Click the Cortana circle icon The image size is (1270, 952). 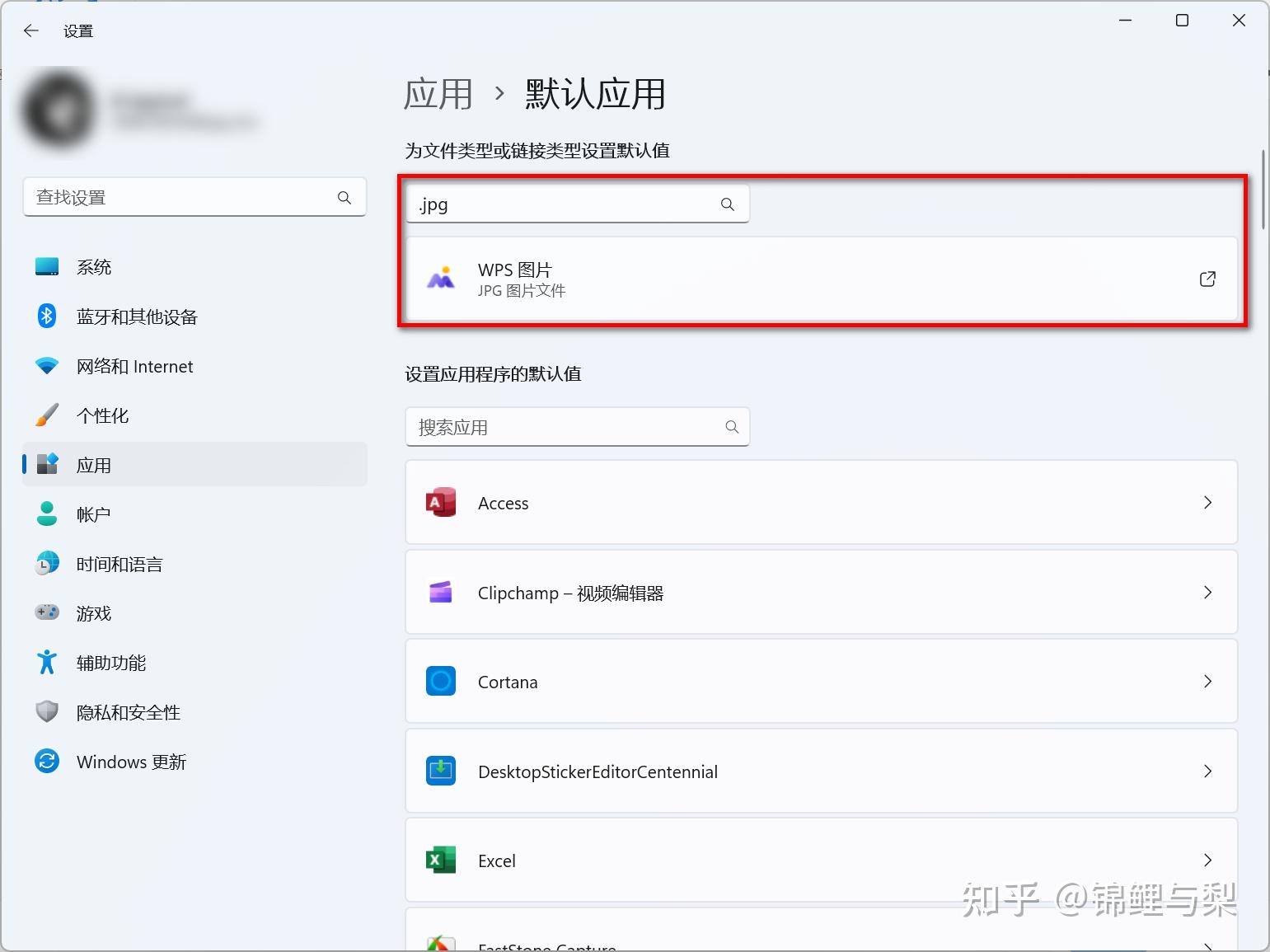(441, 682)
